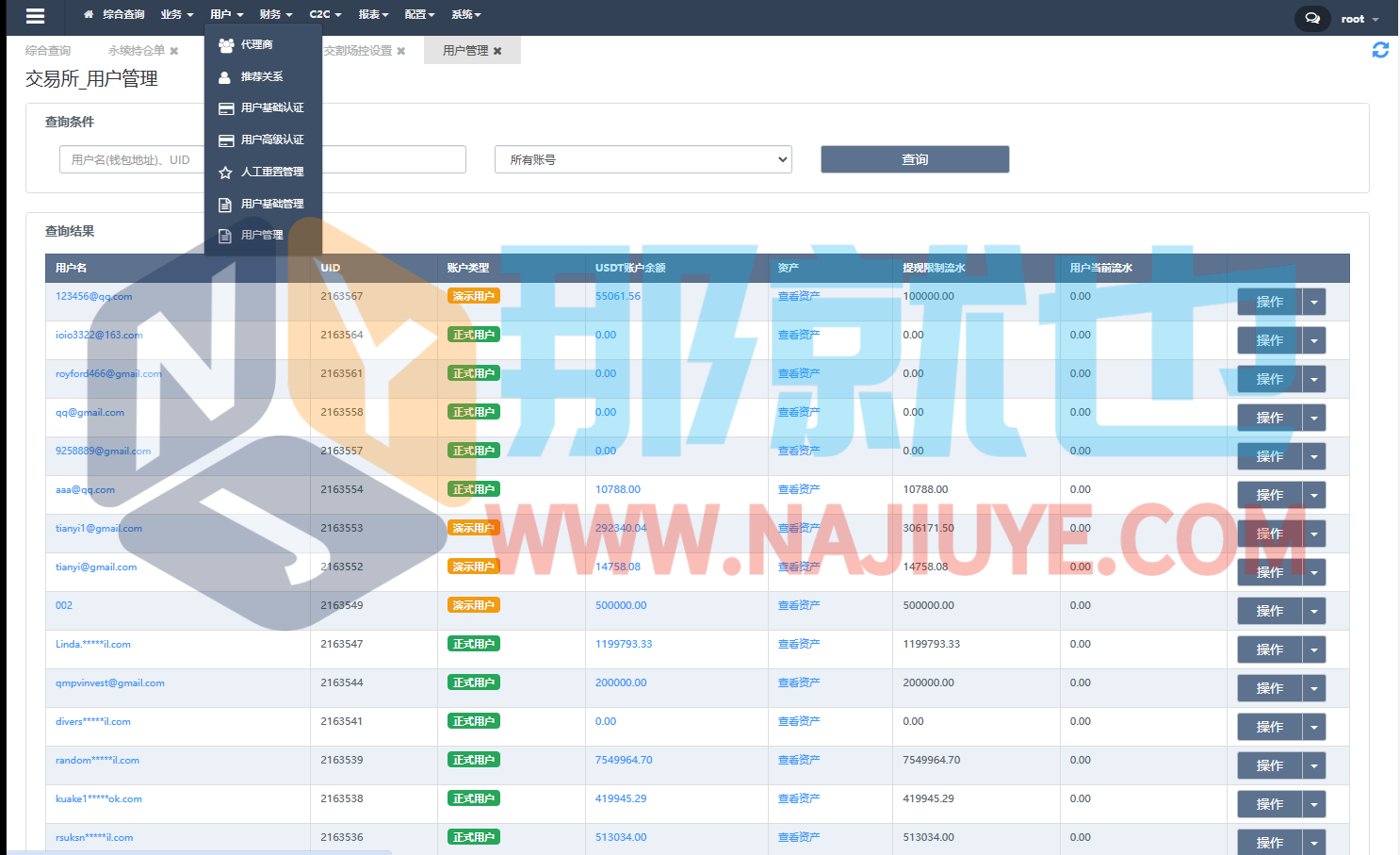Select 代理商 in the dropdown menu
This screenshot has height=855, width=1400.
point(256,44)
